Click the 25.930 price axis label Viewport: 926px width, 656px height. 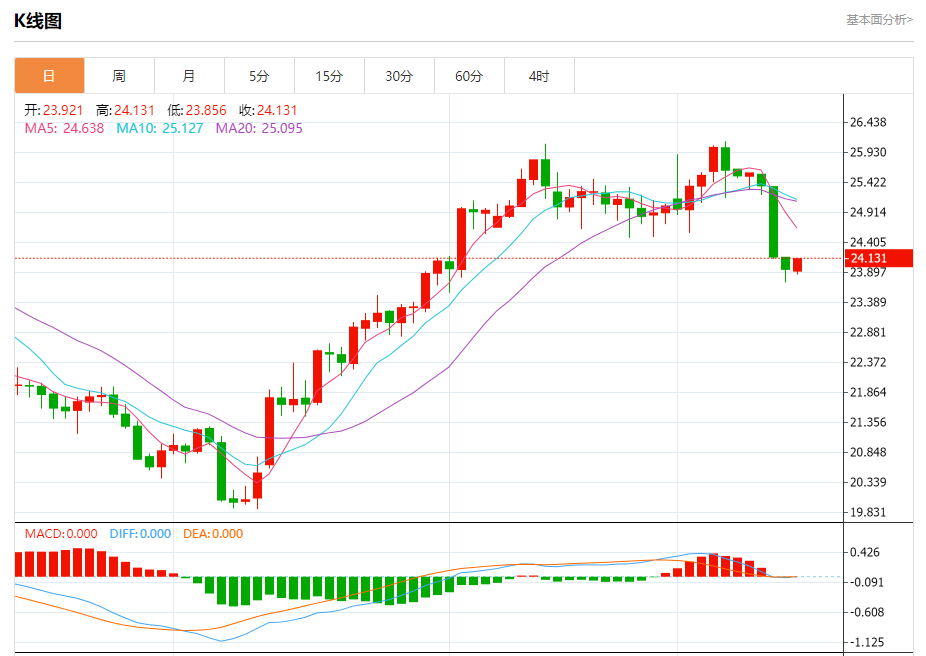[x=868, y=152]
